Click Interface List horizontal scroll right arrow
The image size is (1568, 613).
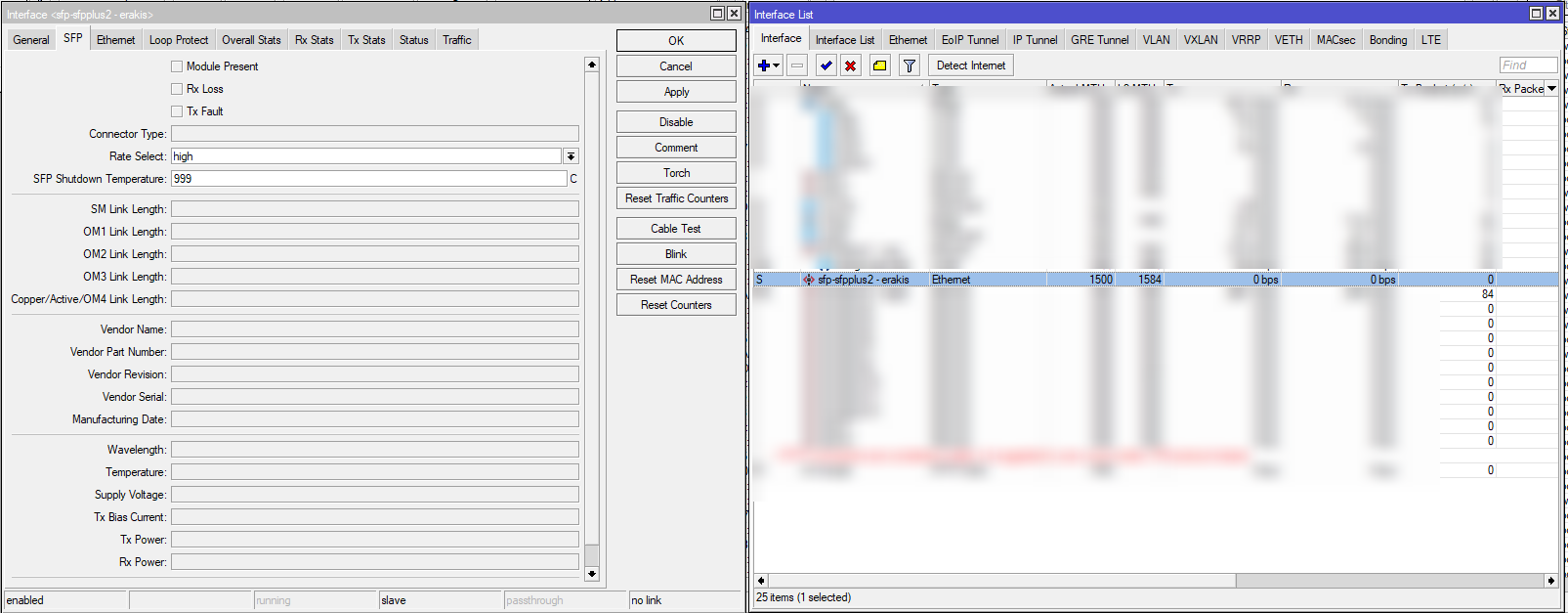coord(1550,581)
